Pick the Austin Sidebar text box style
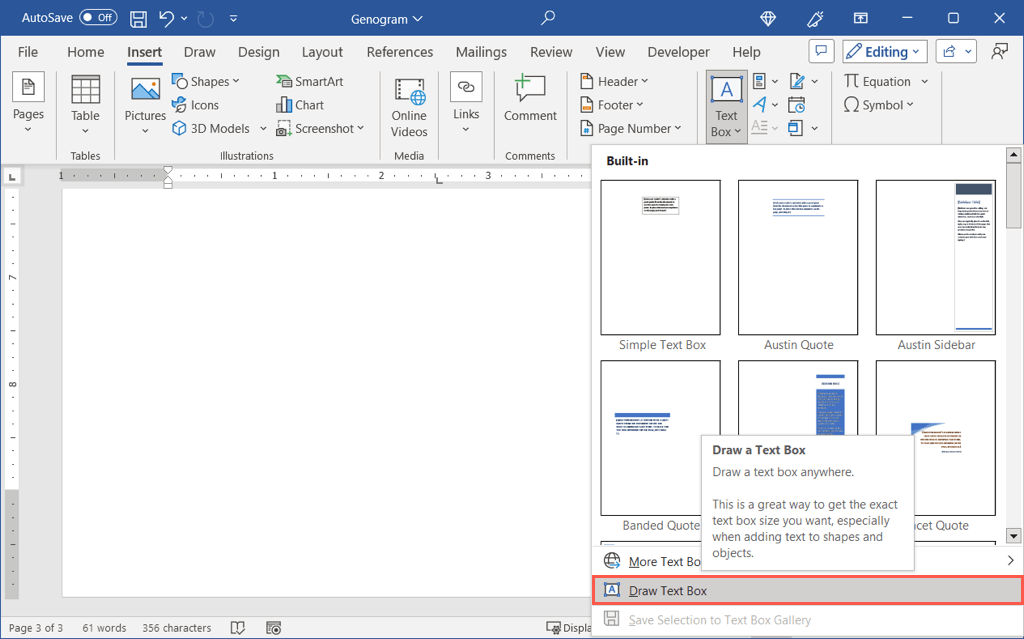This screenshot has height=639, width=1024. 935,258
